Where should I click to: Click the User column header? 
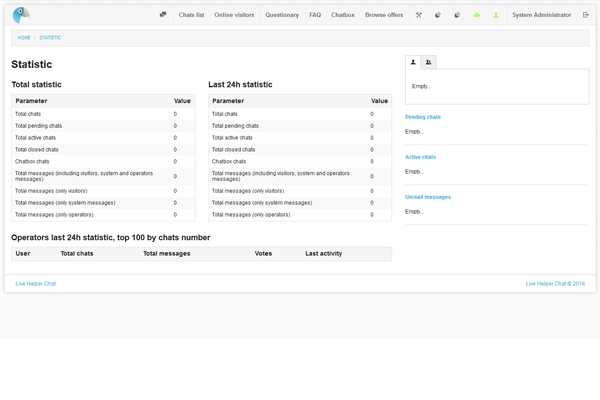[x=23, y=254]
